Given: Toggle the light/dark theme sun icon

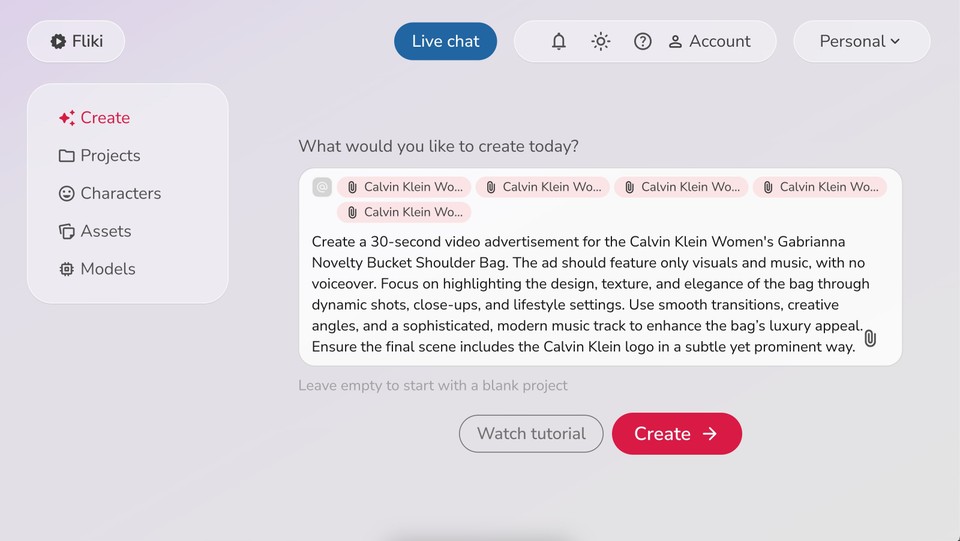Looking at the screenshot, I should click(x=600, y=41).
